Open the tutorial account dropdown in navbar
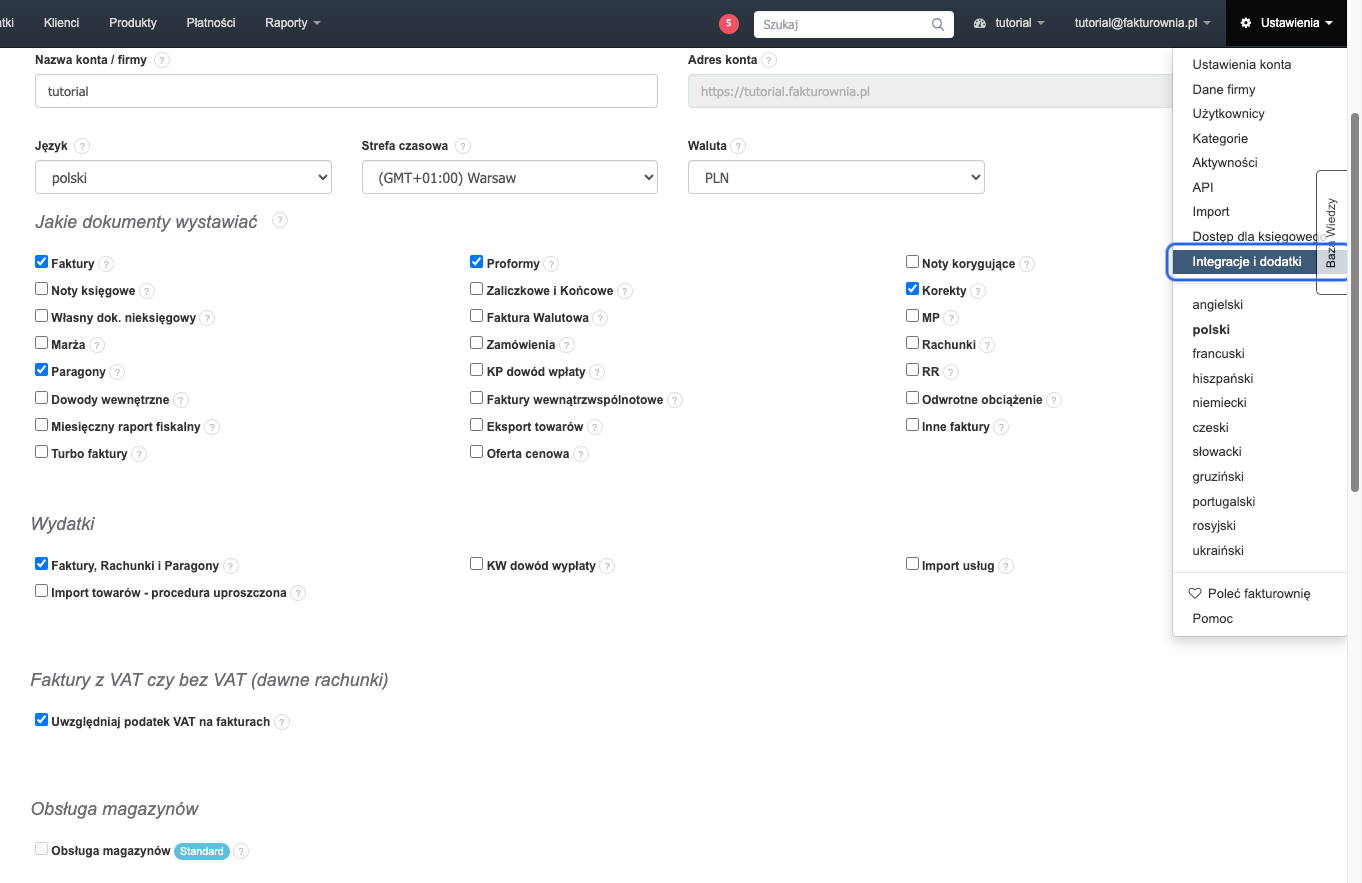This screenshot has height=883, width=1362. [x=1009, y=23]
